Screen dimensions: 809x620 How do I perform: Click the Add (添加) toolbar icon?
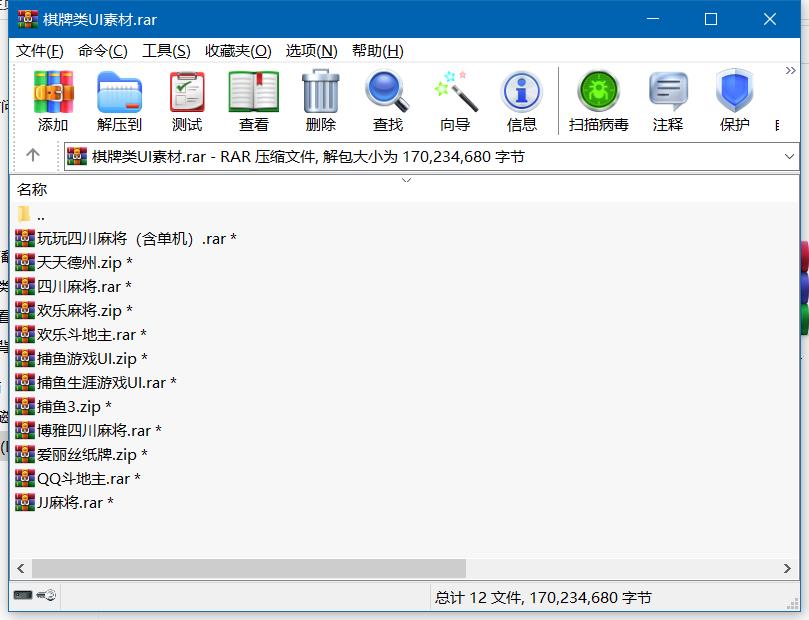click(x=53, y=102)
